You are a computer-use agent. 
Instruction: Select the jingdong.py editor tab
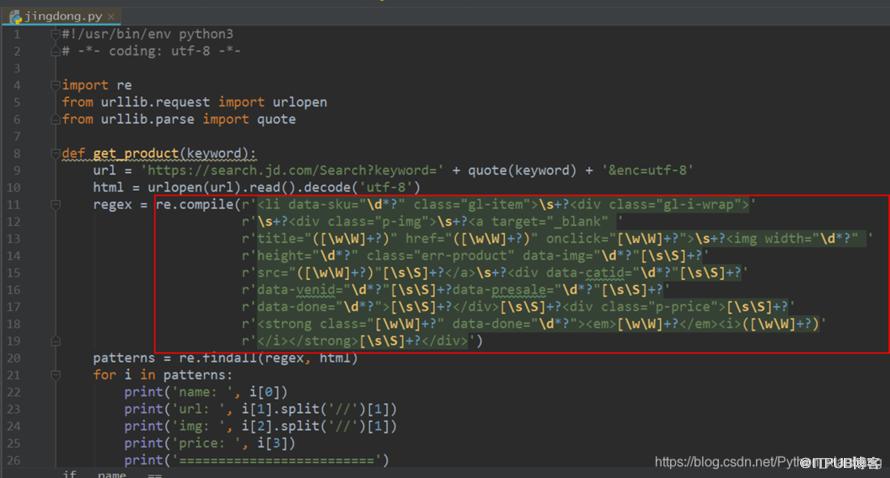click(61, 16)
